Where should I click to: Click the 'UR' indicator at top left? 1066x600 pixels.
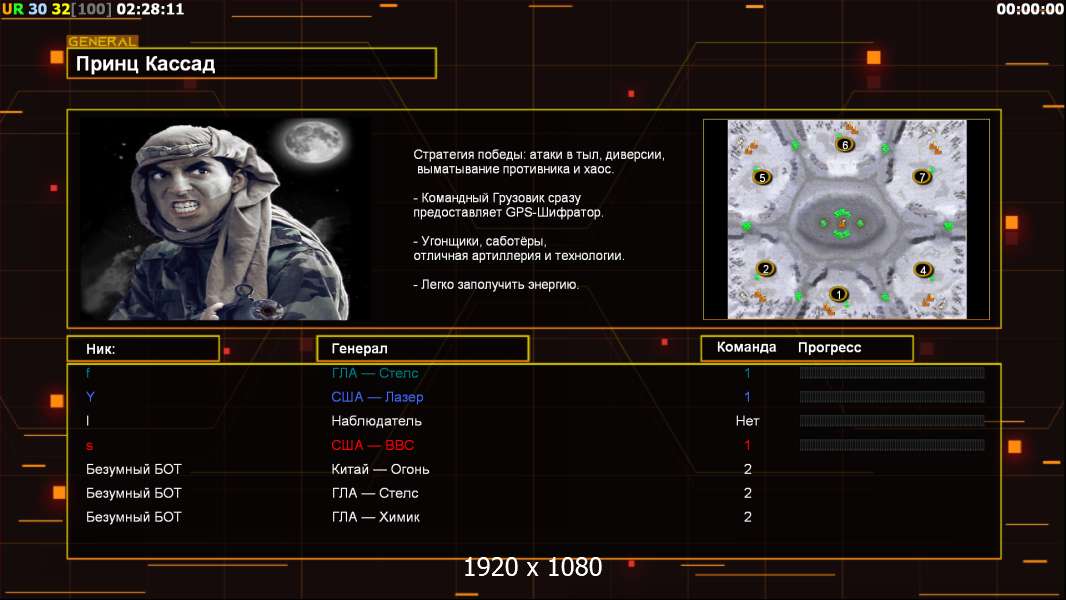(13, 9)
